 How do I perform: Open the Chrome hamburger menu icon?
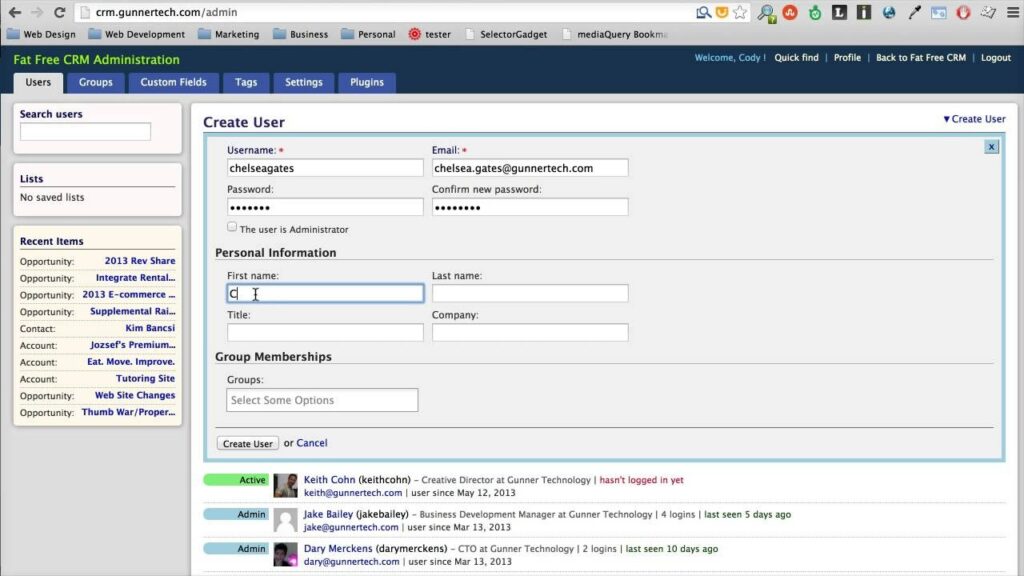1012,12
